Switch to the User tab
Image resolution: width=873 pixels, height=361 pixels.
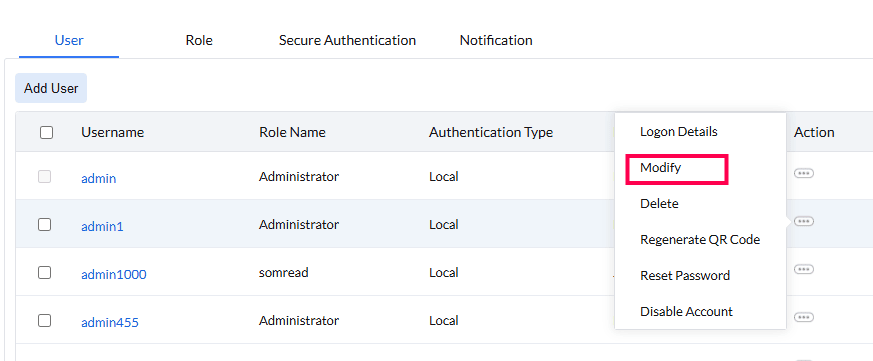[69, 40]
